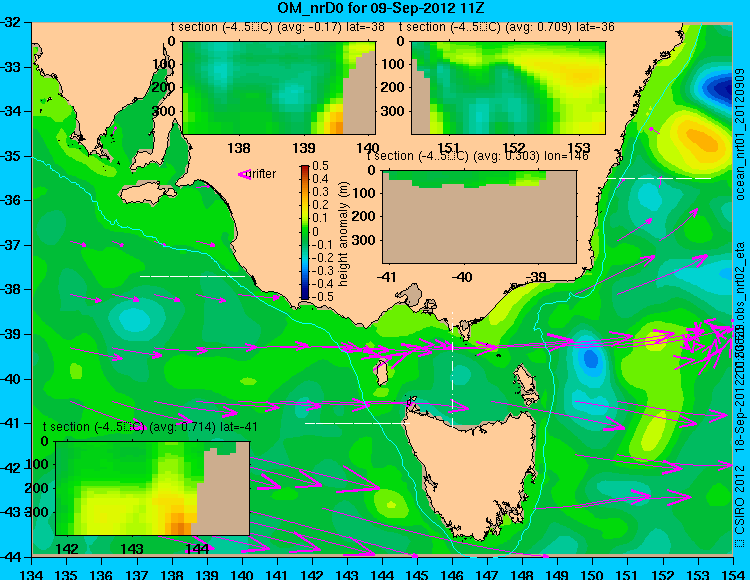The height and width of the screenshot is (580, 750).
Task: Click the CSIRO 2012 copyright text
Action: pyautogui.click(x=740, y=506)
